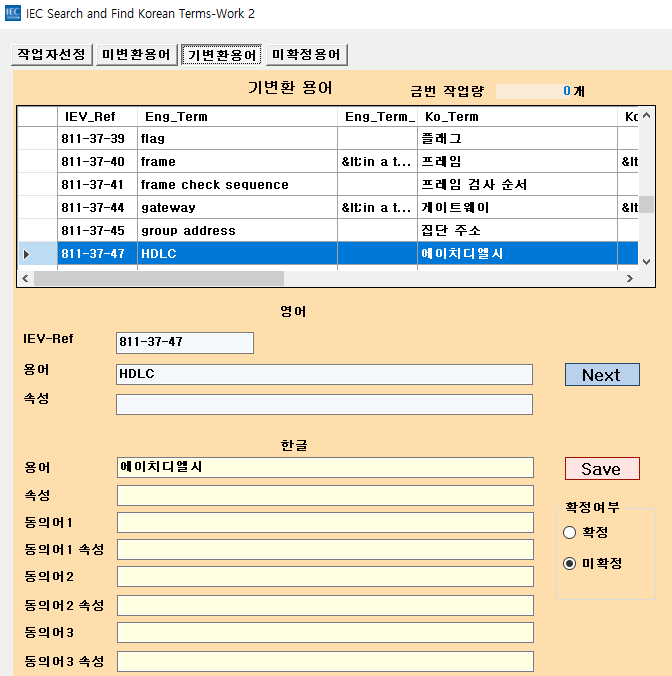Image resolution: width=672 pixels, height=676 pixels.
Task: Click the 'frame check sequence' cell
Action: (x=237, y=185)
